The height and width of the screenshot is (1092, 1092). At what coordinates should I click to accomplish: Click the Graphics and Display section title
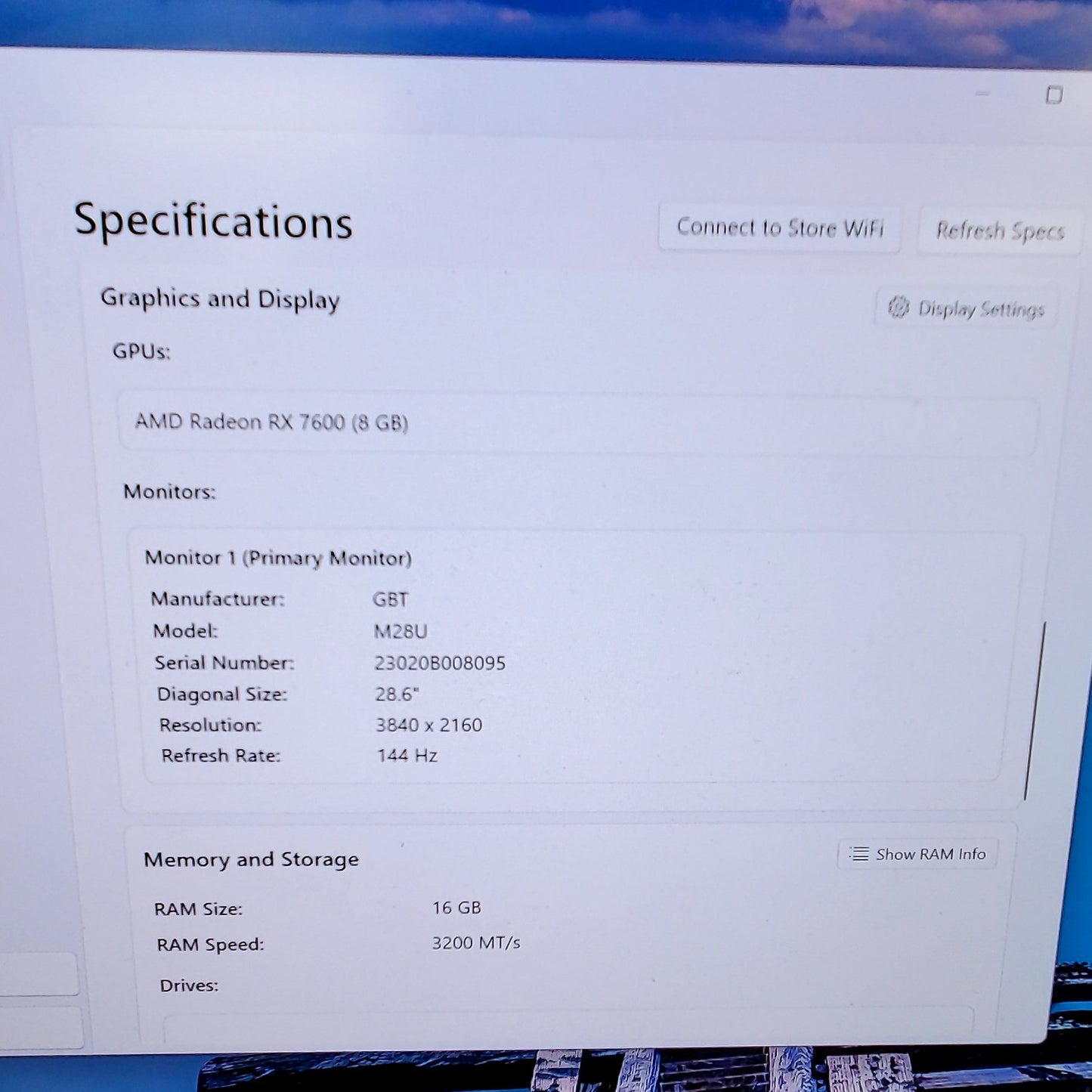tap(220, 299)
